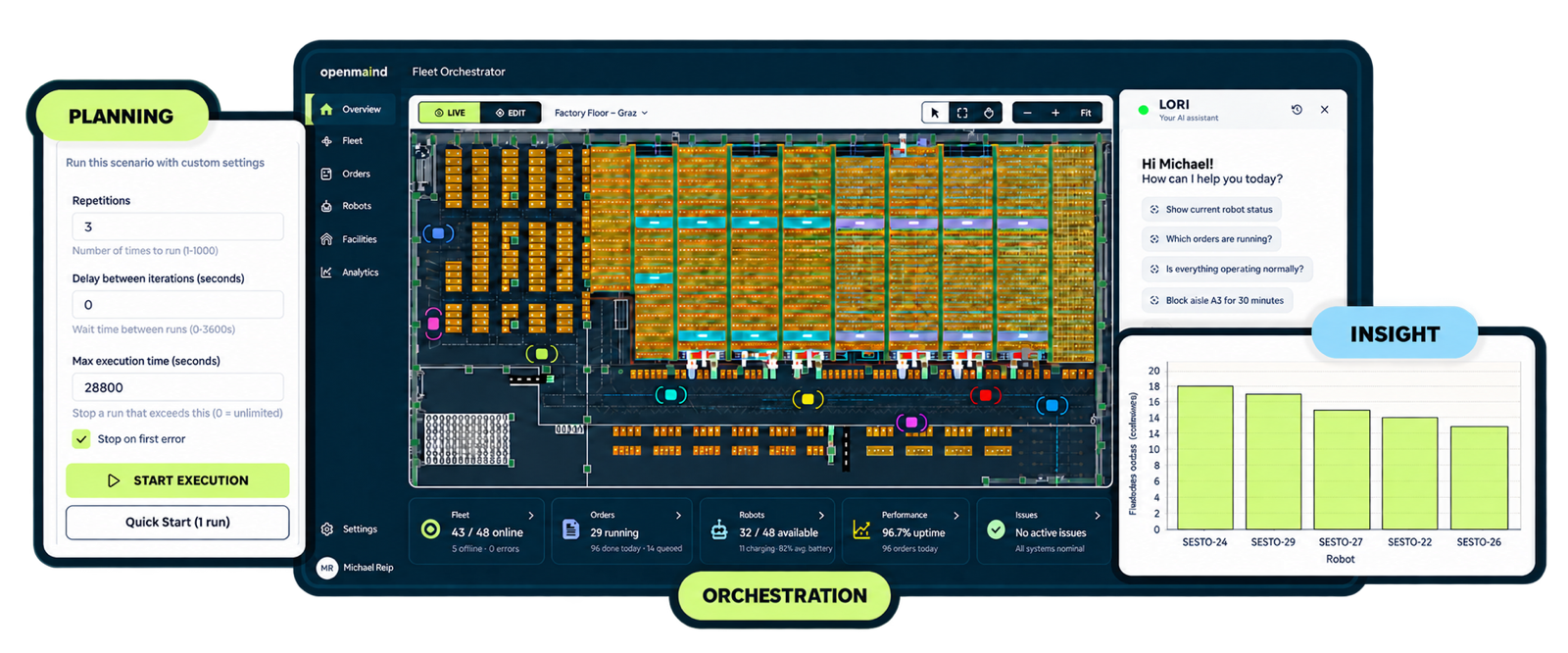Viewport: 1568px width, 653px height.
Task: Open Robots in the sidebar
Action: (357, 206)
